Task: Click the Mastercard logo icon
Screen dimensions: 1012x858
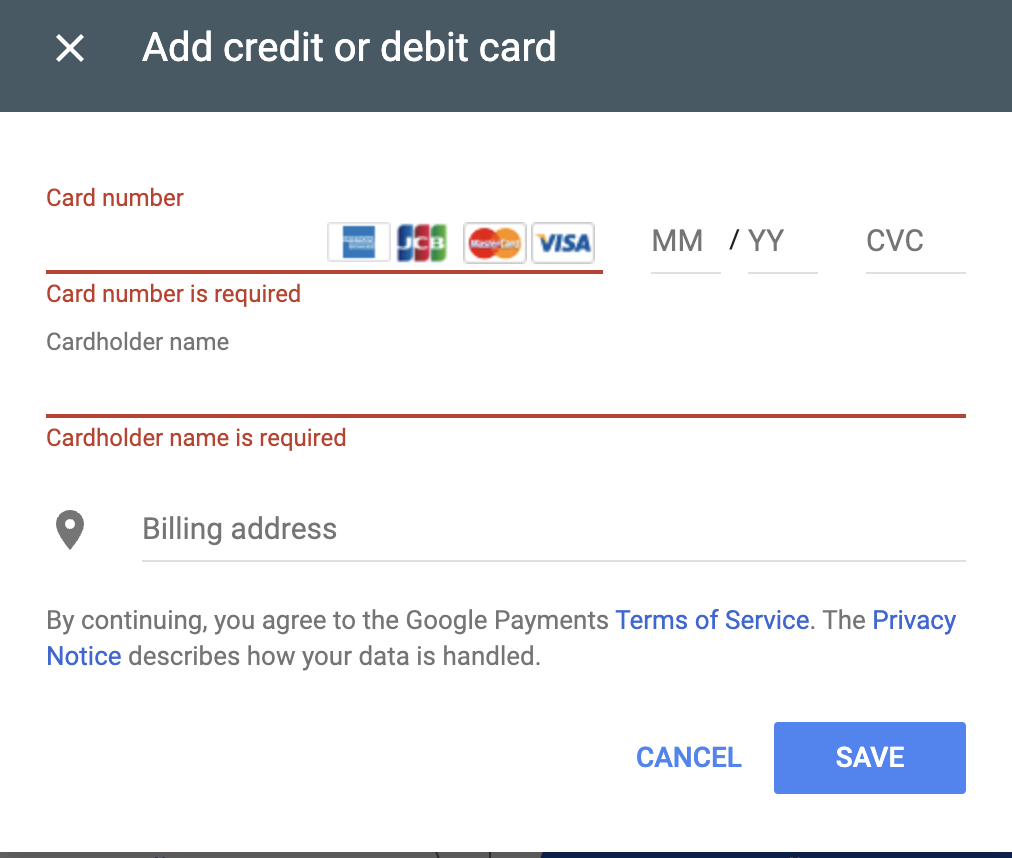Action: pos(495,242)
